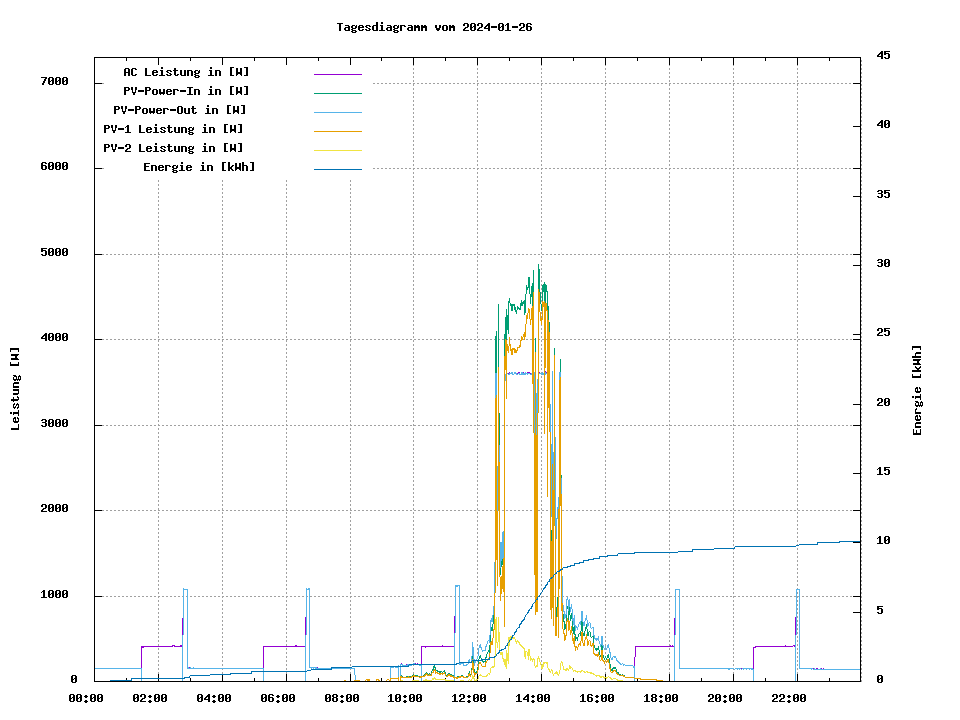The height and width of the screenshot is (720, 960).
Task: Select the PV-Power-Out legend label
Action: pos(180,110)
